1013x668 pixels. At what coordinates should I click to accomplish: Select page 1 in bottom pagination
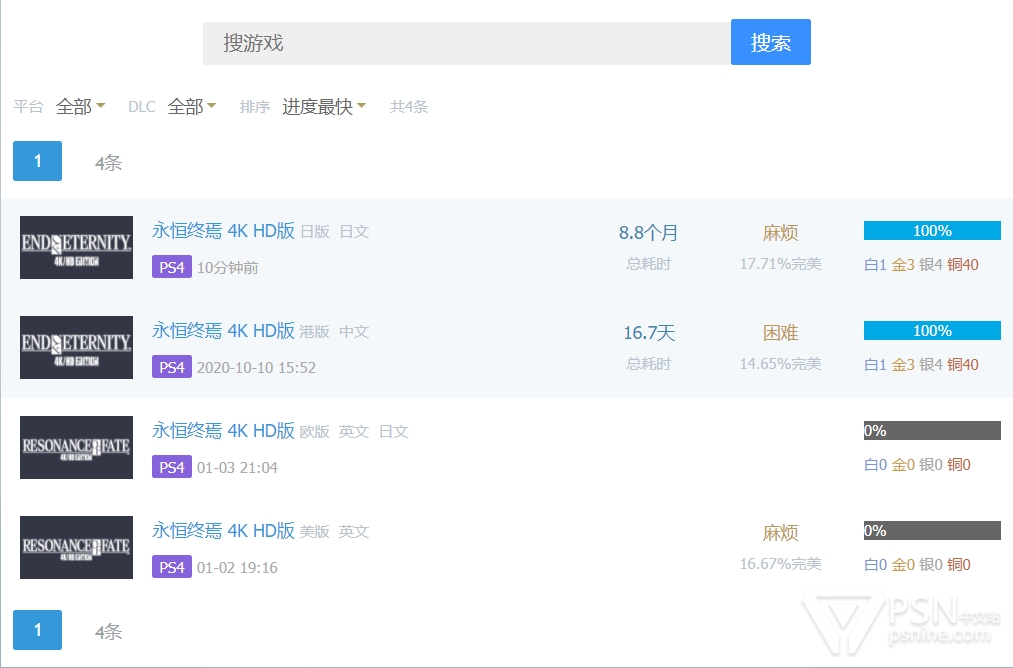coord(37,630)
